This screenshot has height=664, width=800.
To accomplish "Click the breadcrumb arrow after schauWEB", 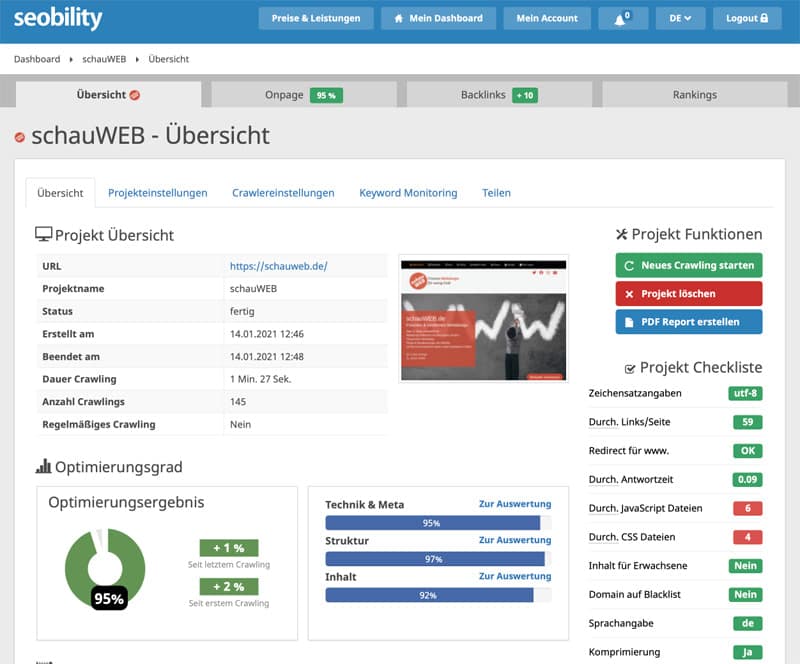I will click(x=137, y=60).
